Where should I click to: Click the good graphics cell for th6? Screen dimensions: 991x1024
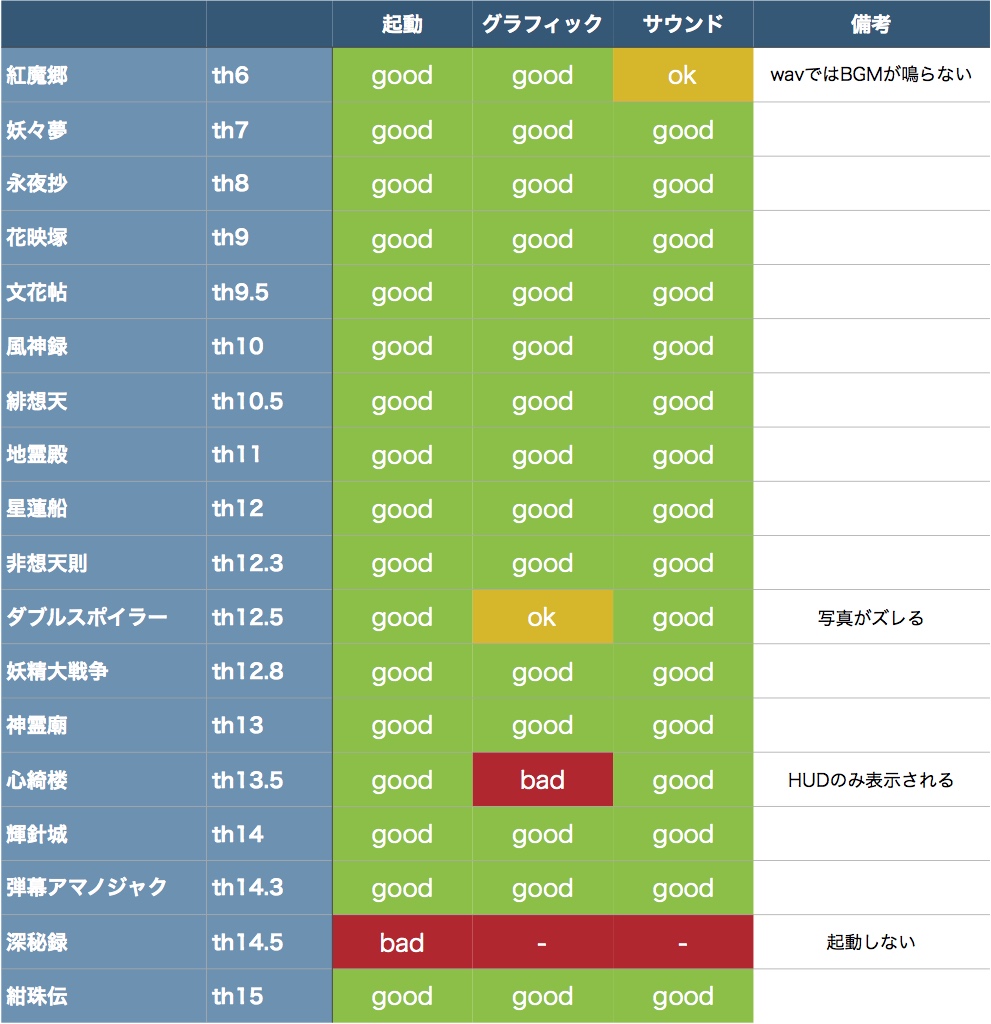click(x=542, y=75)
